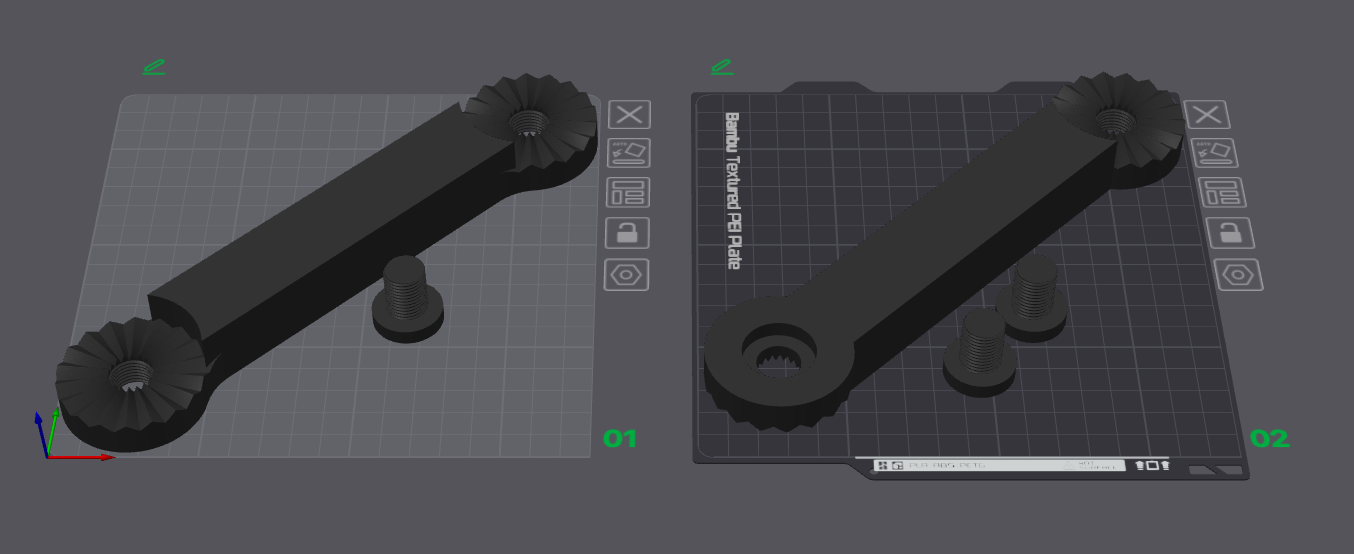The width and height of the screenshot is (1354, 554).
Task: Remove plate 02 with its X icon
Action: [1207, 114]
